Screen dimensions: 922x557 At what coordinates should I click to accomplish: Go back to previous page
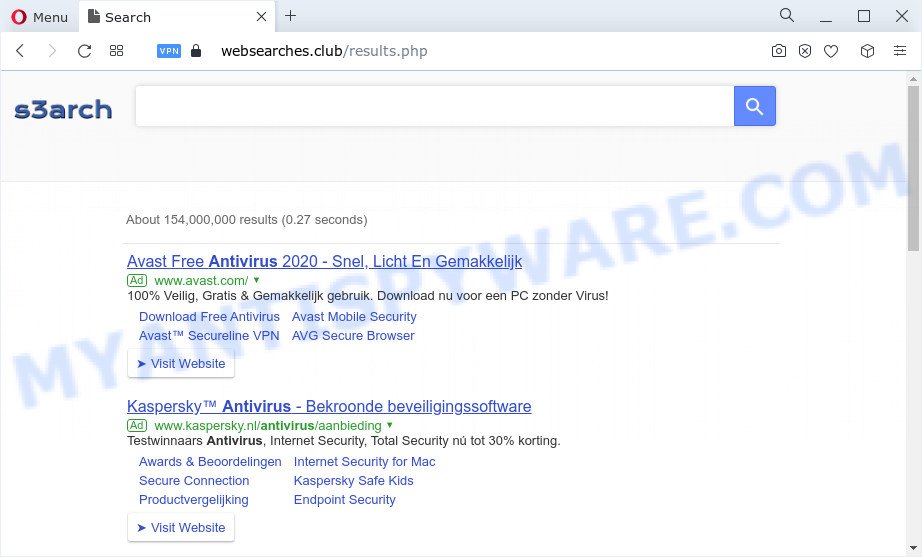pyautogui.click(x=20, y=51)
